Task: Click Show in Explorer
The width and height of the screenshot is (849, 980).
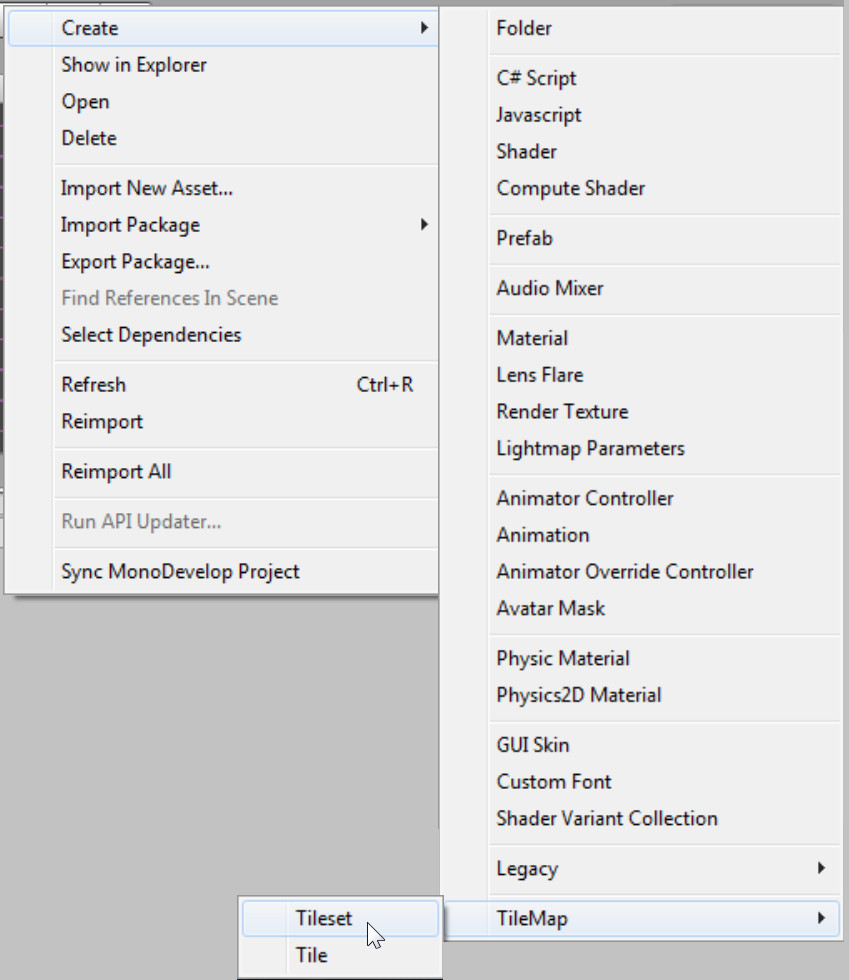Action: click(x=223, y=64)
